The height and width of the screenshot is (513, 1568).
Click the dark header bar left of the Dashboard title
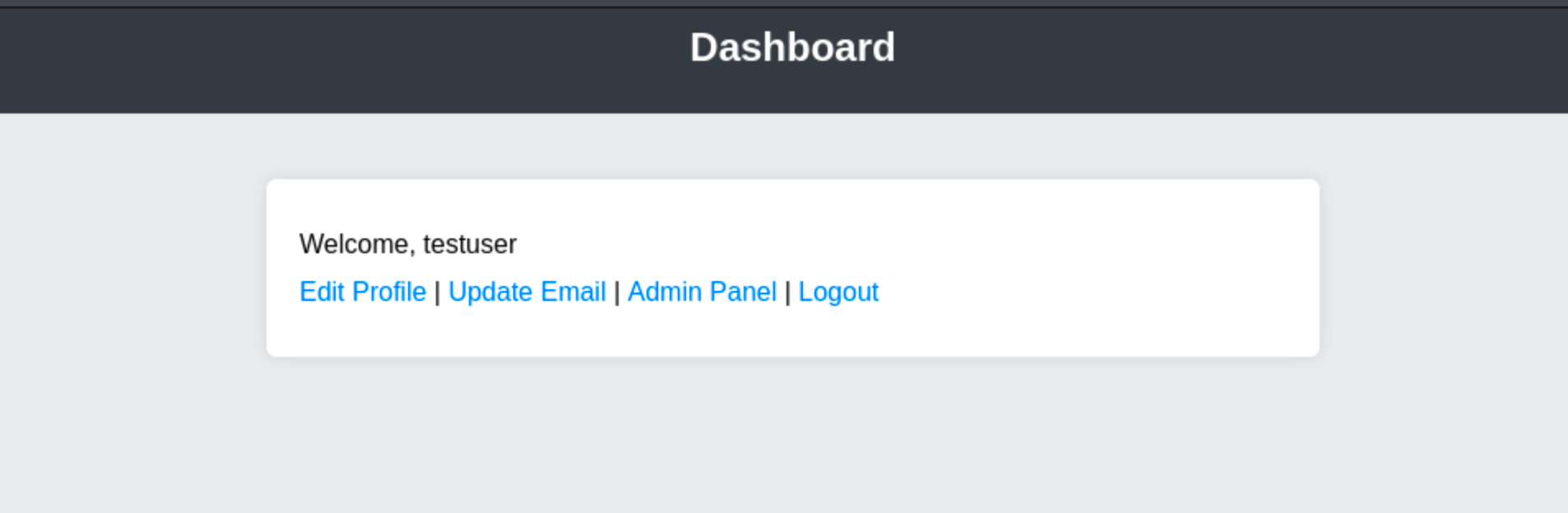(329, 59)
